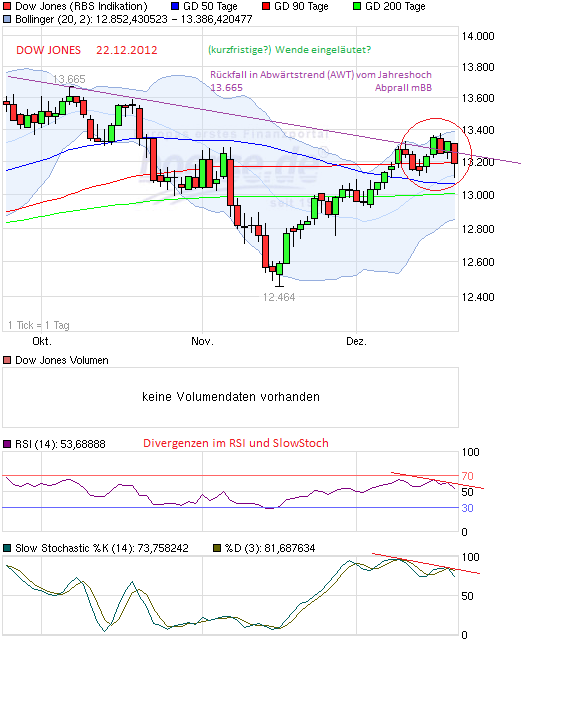Click the RSI '70' level label
This screenshot has height=728, width=582.
click(467, 476)
